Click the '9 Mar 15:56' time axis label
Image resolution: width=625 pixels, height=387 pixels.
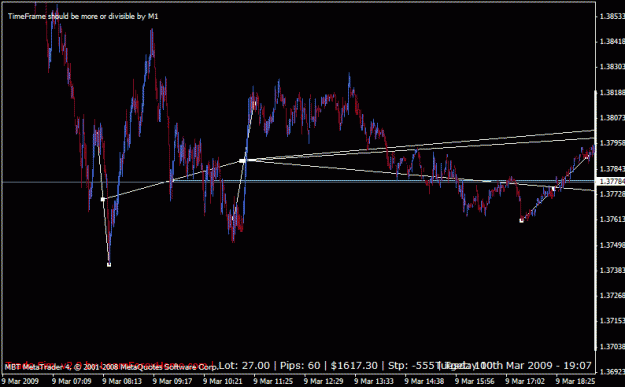click(x=475, y=381)
